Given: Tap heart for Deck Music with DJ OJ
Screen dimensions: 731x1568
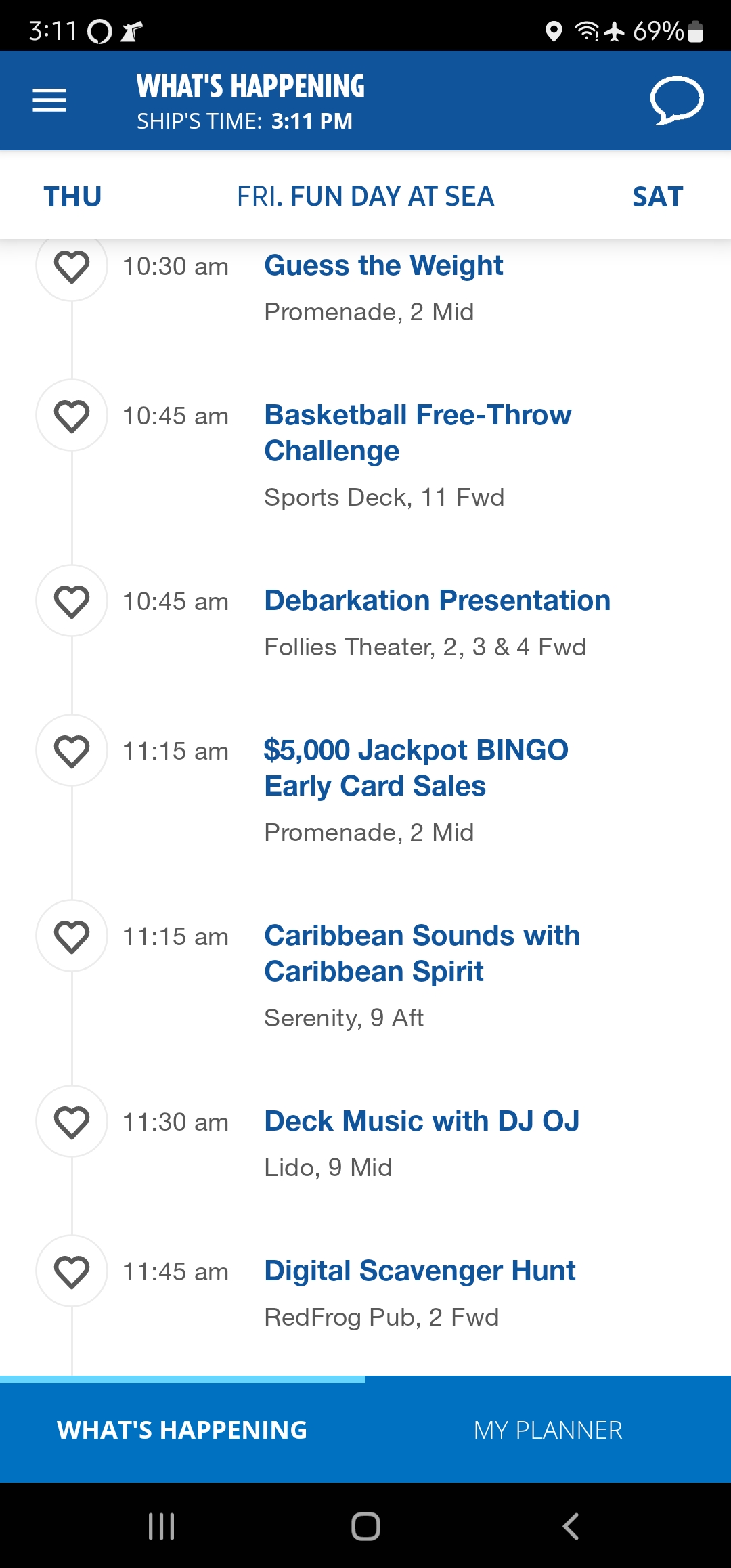Looking at the screenshot, I should [x=72, y=1122].
